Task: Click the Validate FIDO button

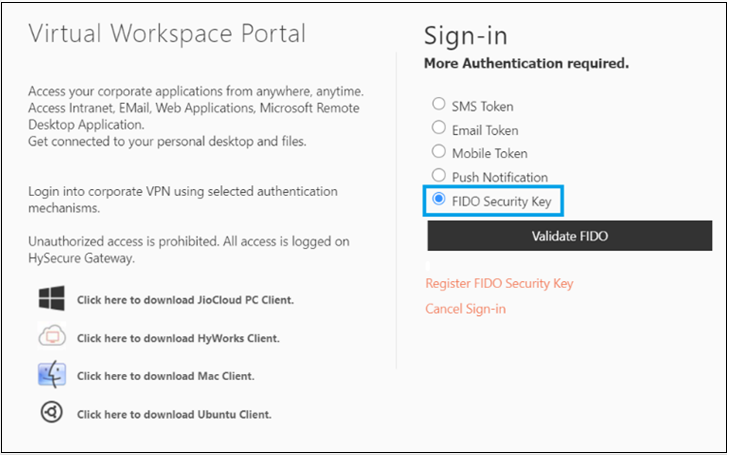Action: click(570, 236)
